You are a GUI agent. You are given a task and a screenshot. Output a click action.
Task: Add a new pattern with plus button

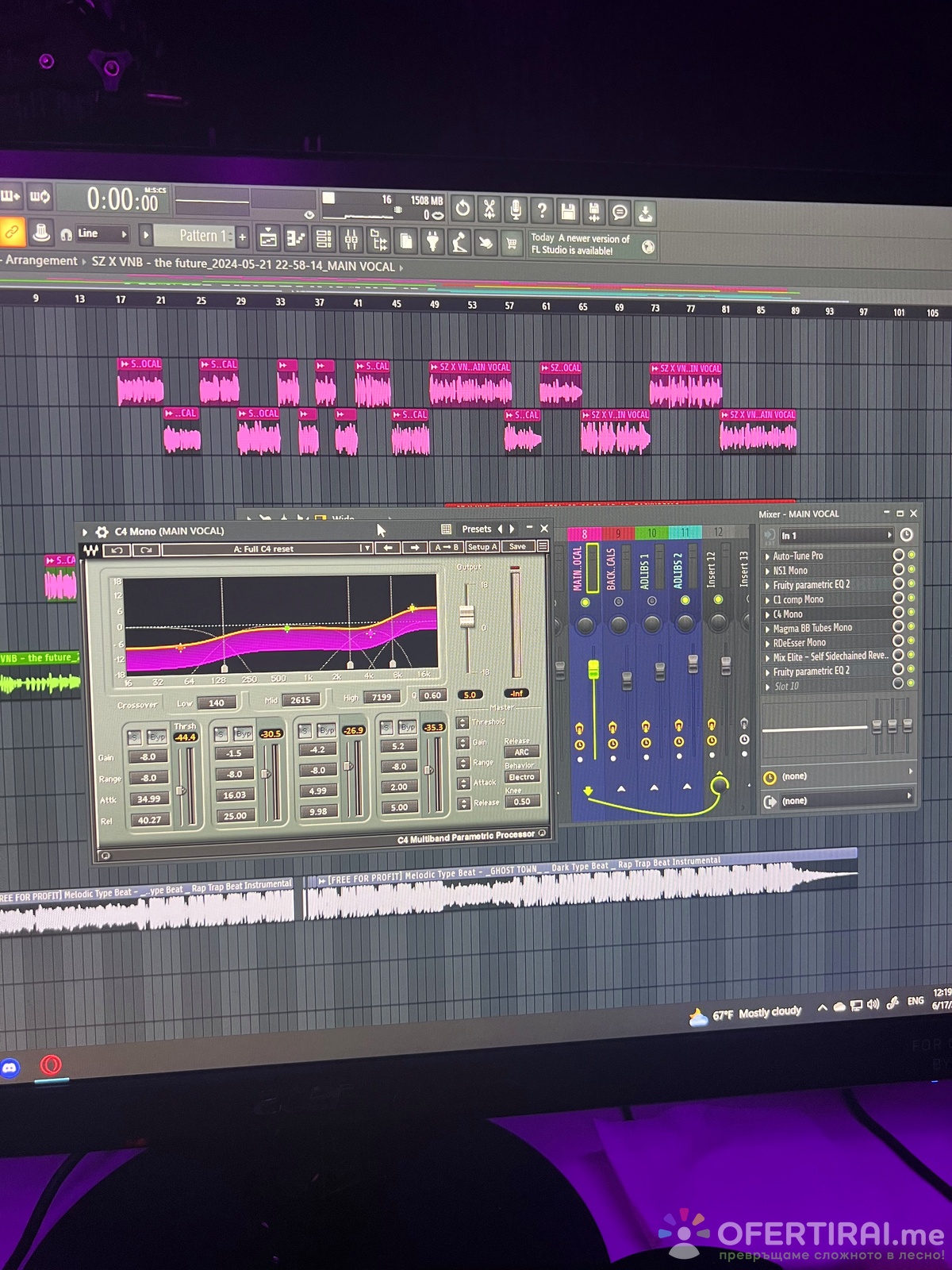coord(243,237)
